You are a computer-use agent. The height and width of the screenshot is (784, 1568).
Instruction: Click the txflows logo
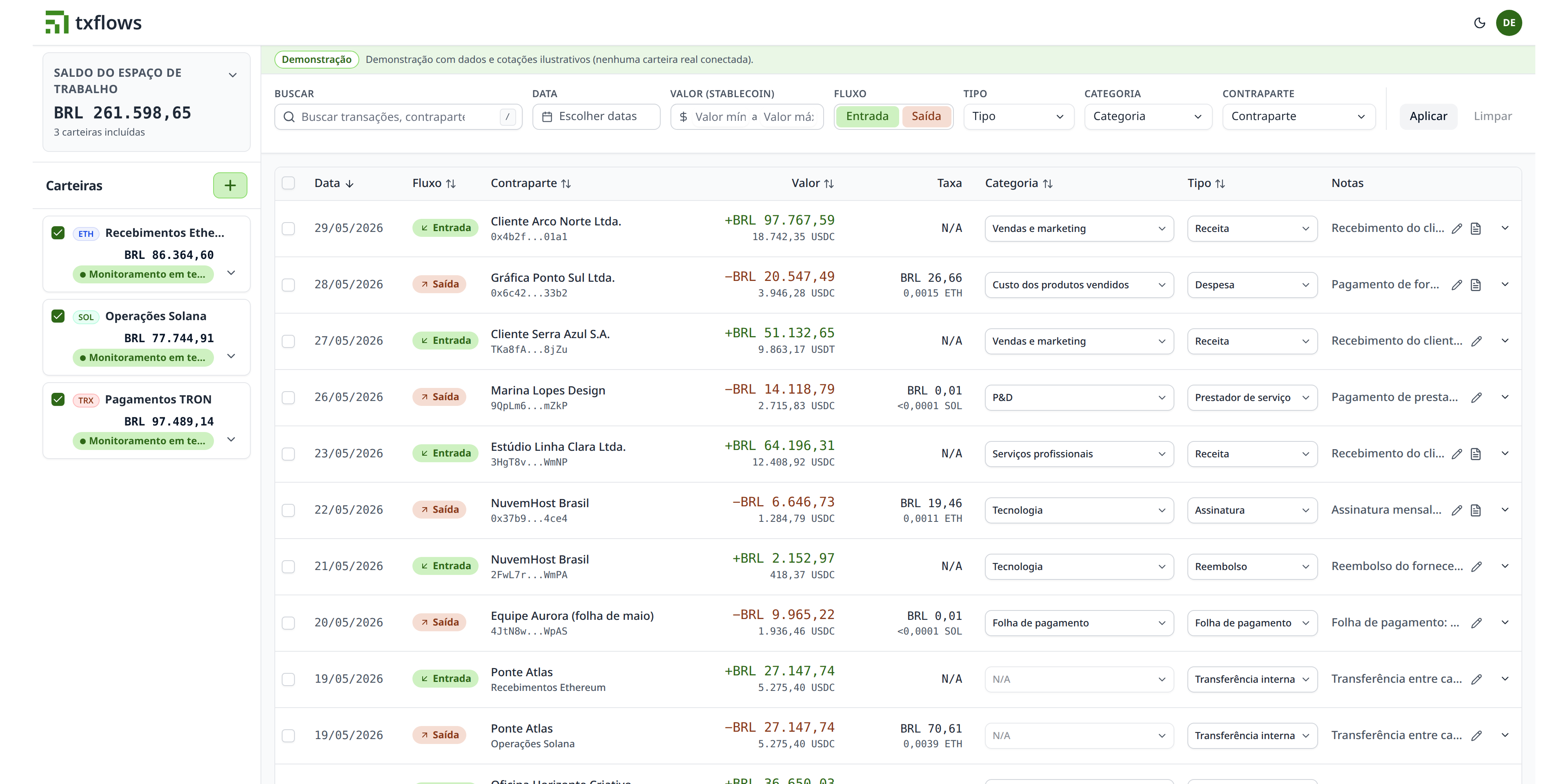93,22
